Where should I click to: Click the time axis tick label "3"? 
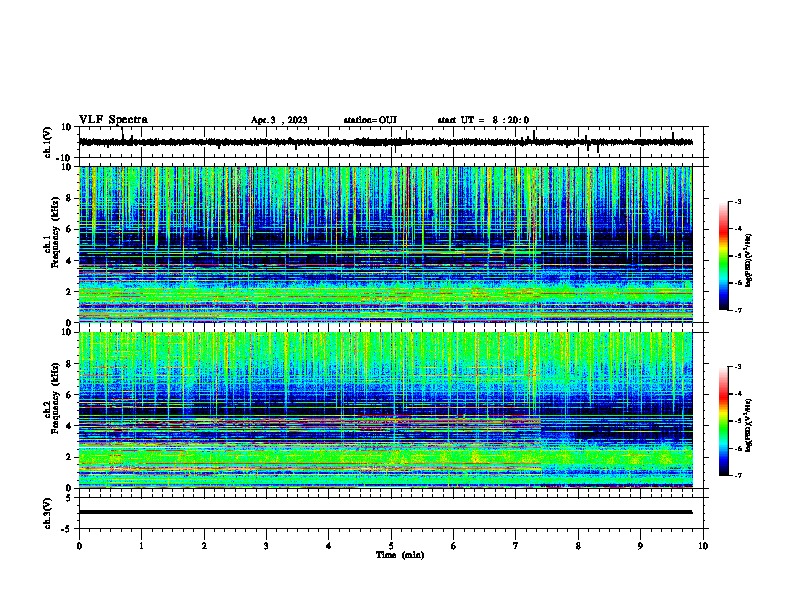coord(266,546)
